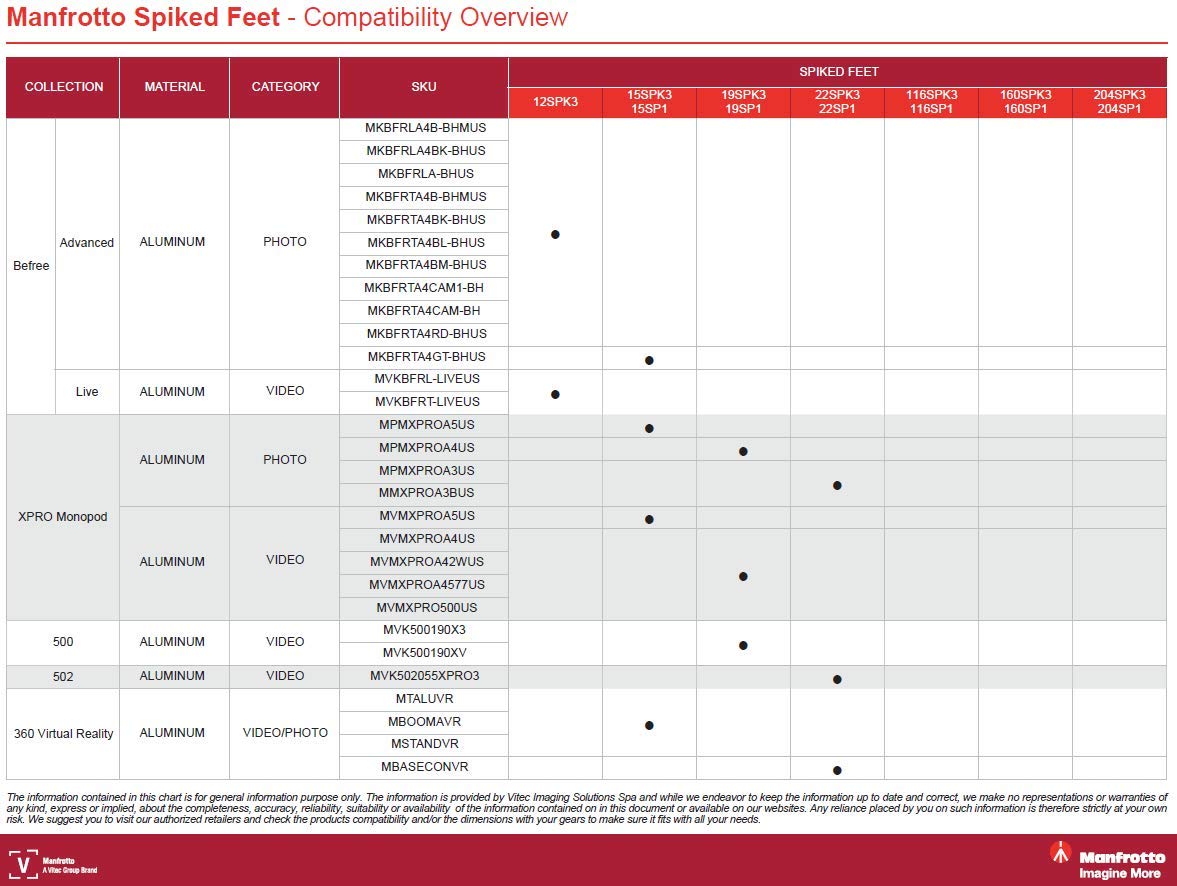
Task: Select the SKU column header
Action: tap(424, 87)
